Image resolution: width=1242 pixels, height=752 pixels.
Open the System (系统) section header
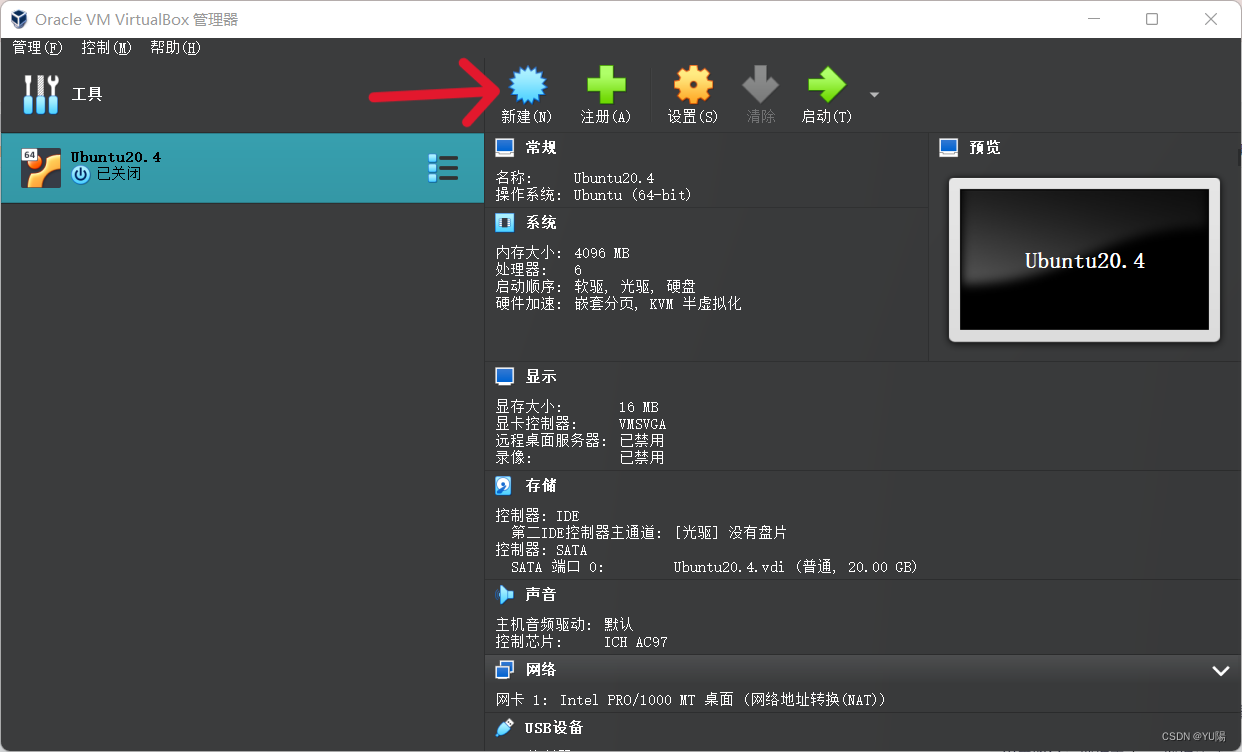tap(541, 222)
